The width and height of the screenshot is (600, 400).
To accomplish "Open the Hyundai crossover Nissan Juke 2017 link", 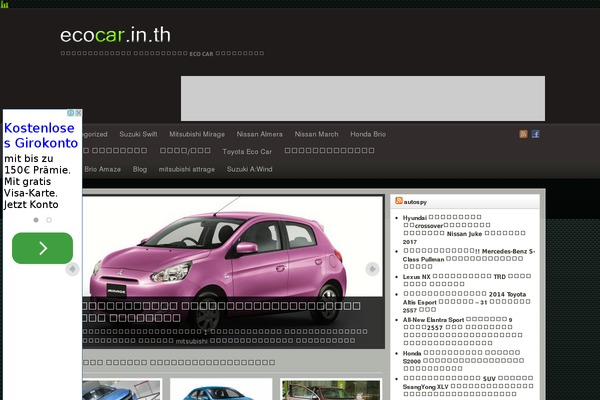I will tap(464, 229).
